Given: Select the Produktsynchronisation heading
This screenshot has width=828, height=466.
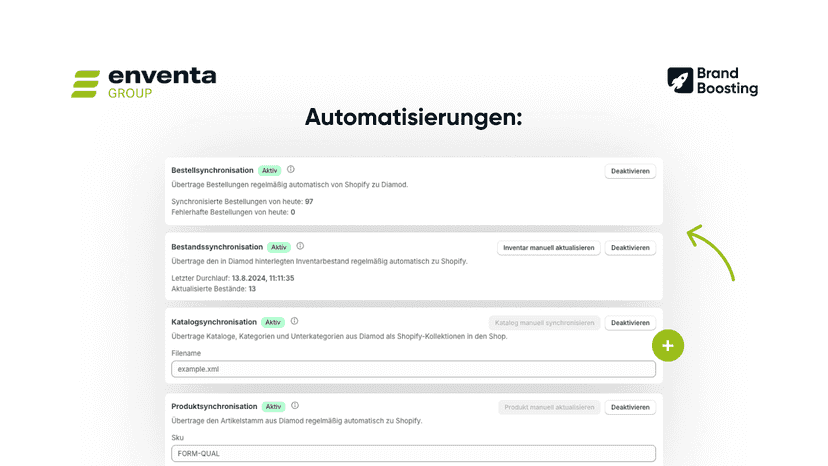Looking at the screenshot, I should click(x=214, y=406).
